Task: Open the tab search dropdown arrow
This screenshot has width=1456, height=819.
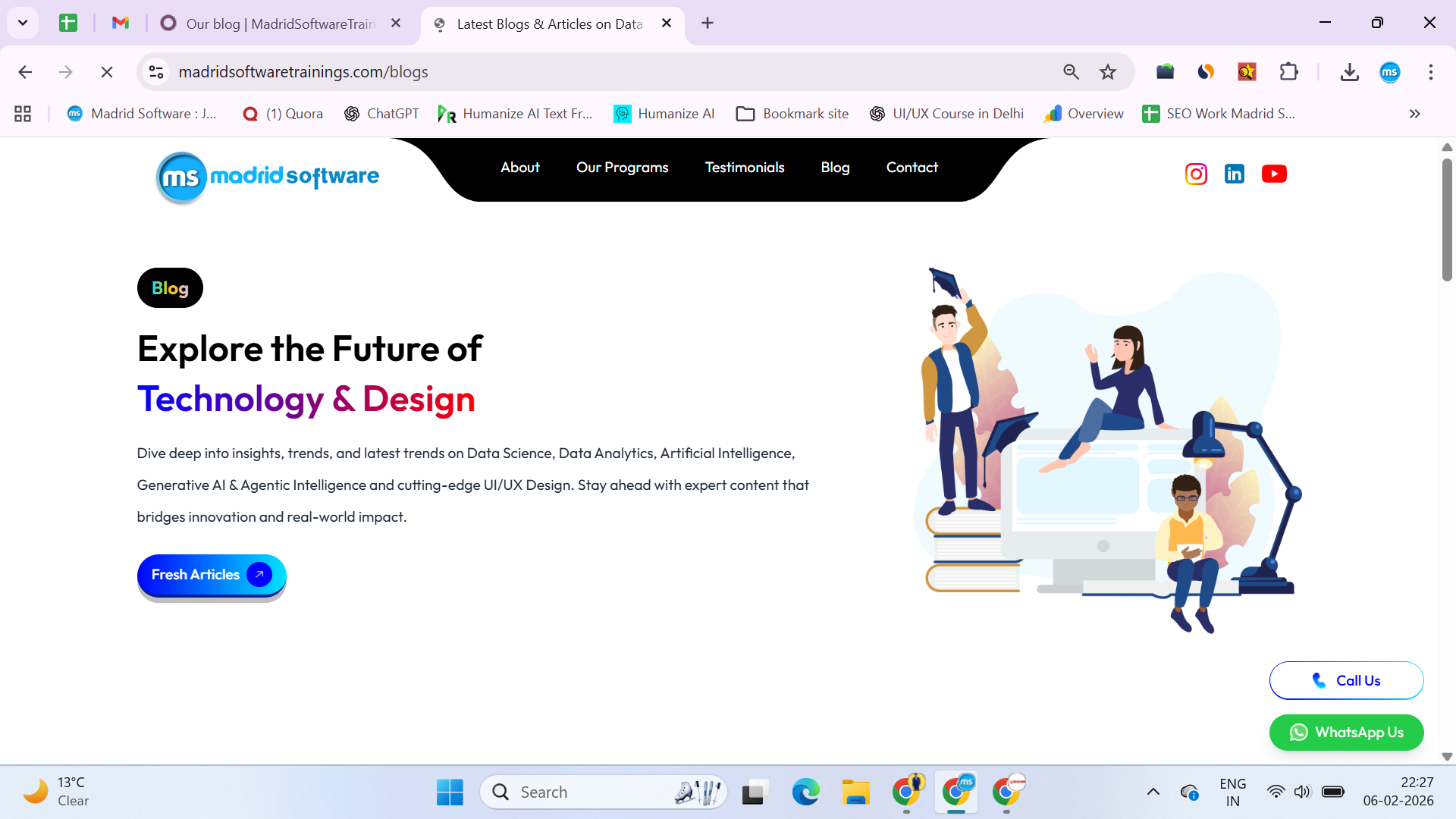Action: click(x=23, y=23)
